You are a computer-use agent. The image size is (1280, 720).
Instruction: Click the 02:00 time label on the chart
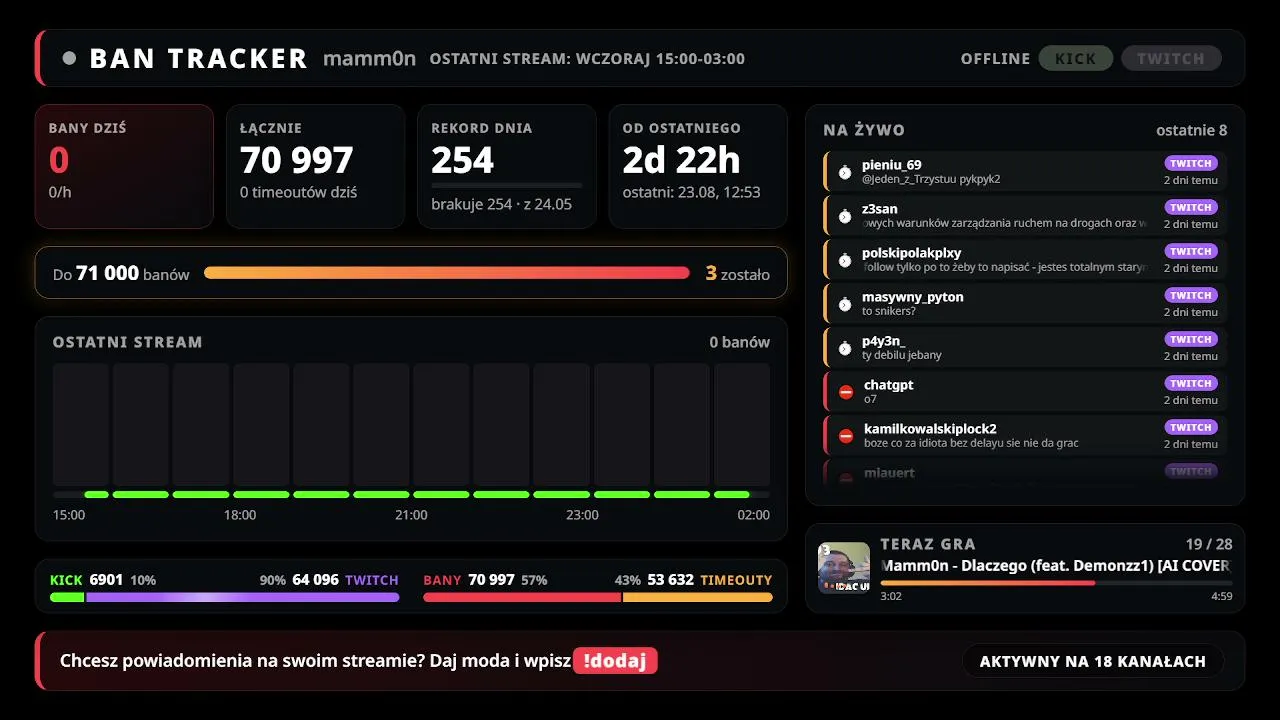point(754,515)
